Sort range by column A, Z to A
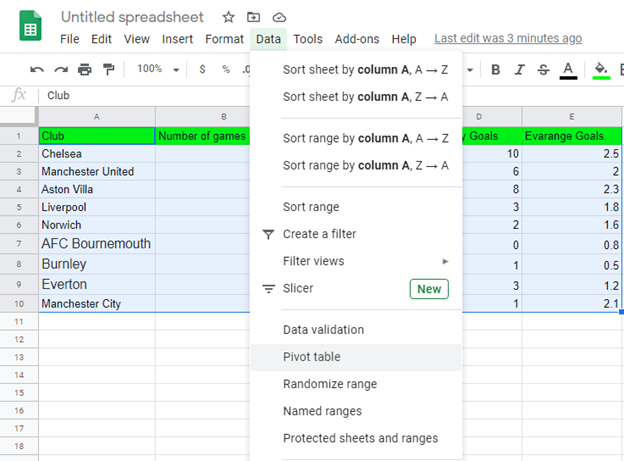This screenshot has height=461, width=624. pyautogui.click(x=356, y=166)
